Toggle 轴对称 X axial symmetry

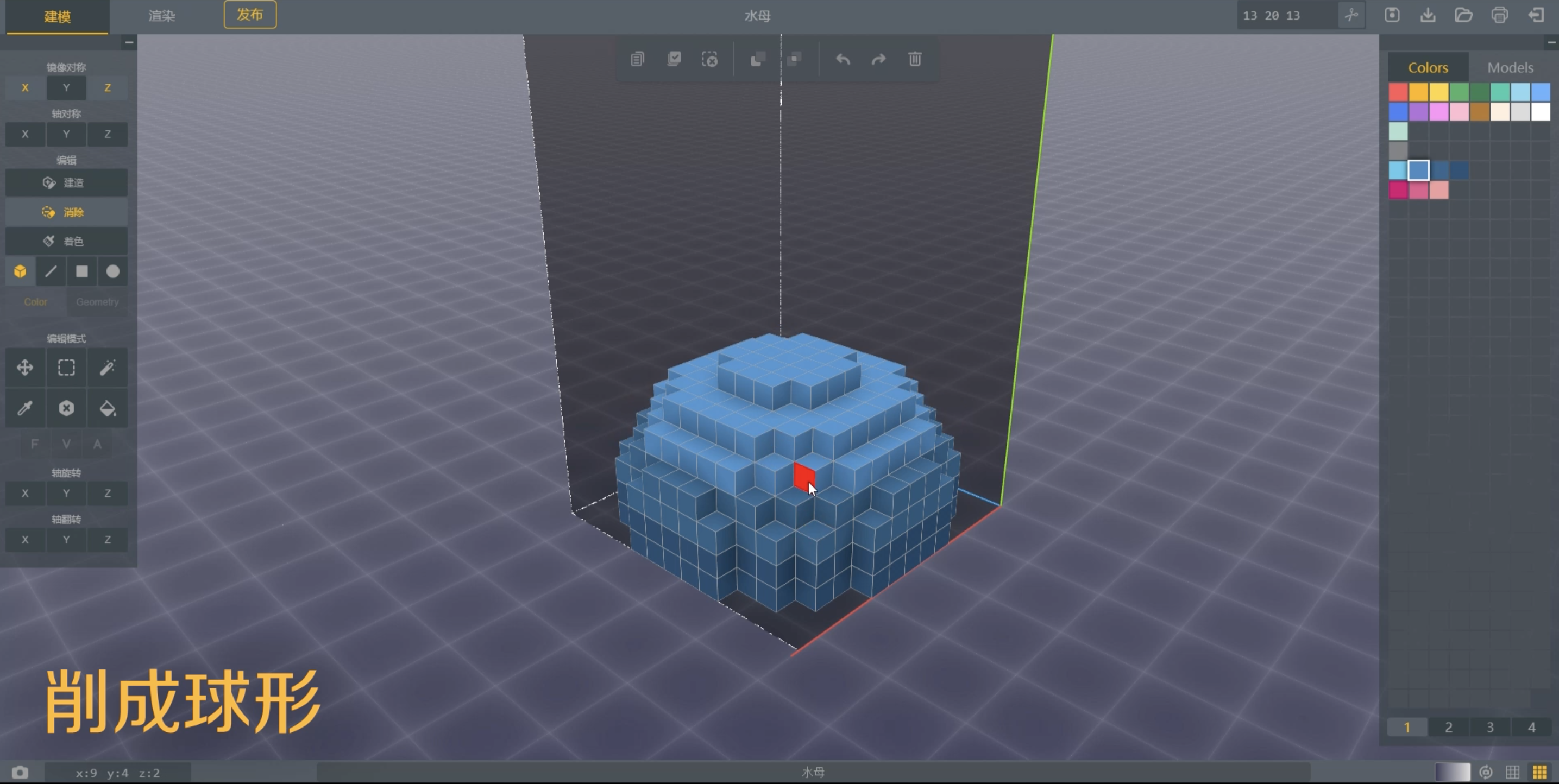[25, 134]
